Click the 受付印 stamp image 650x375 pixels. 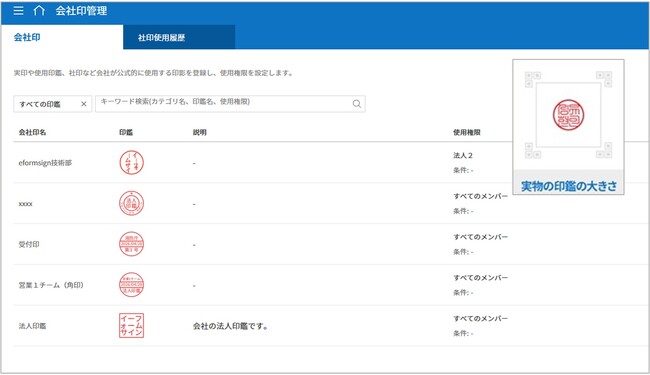(x=131, y=244)
